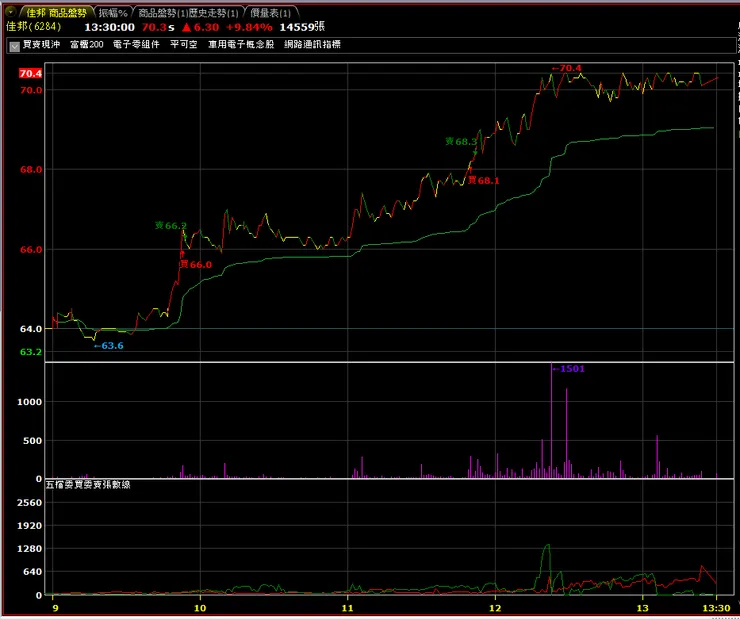Click the last price 70.3

click(154, 27)
